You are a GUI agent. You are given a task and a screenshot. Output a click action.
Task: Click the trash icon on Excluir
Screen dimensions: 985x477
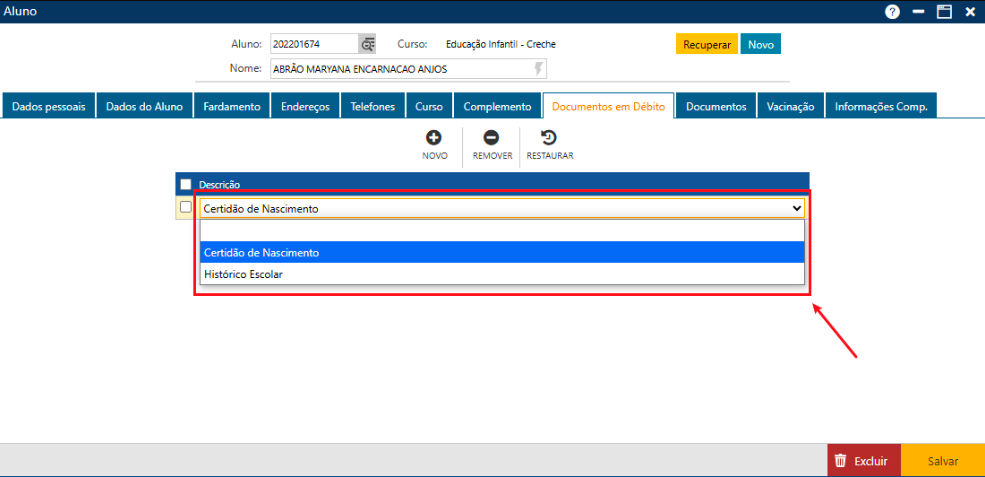tap(841, 461)
